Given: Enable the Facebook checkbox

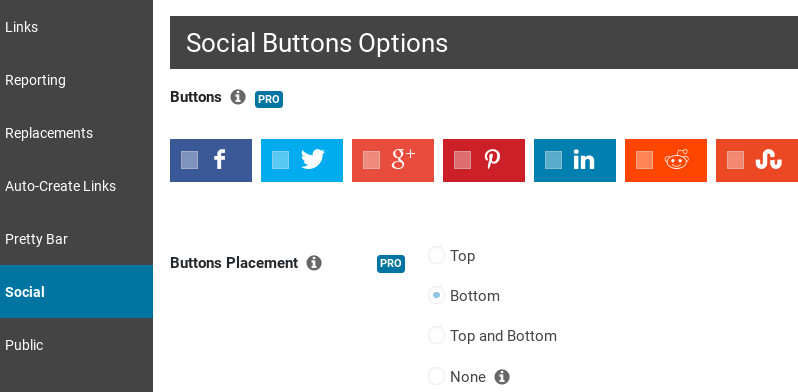Looking at the screenshot, I should [189, 160].
